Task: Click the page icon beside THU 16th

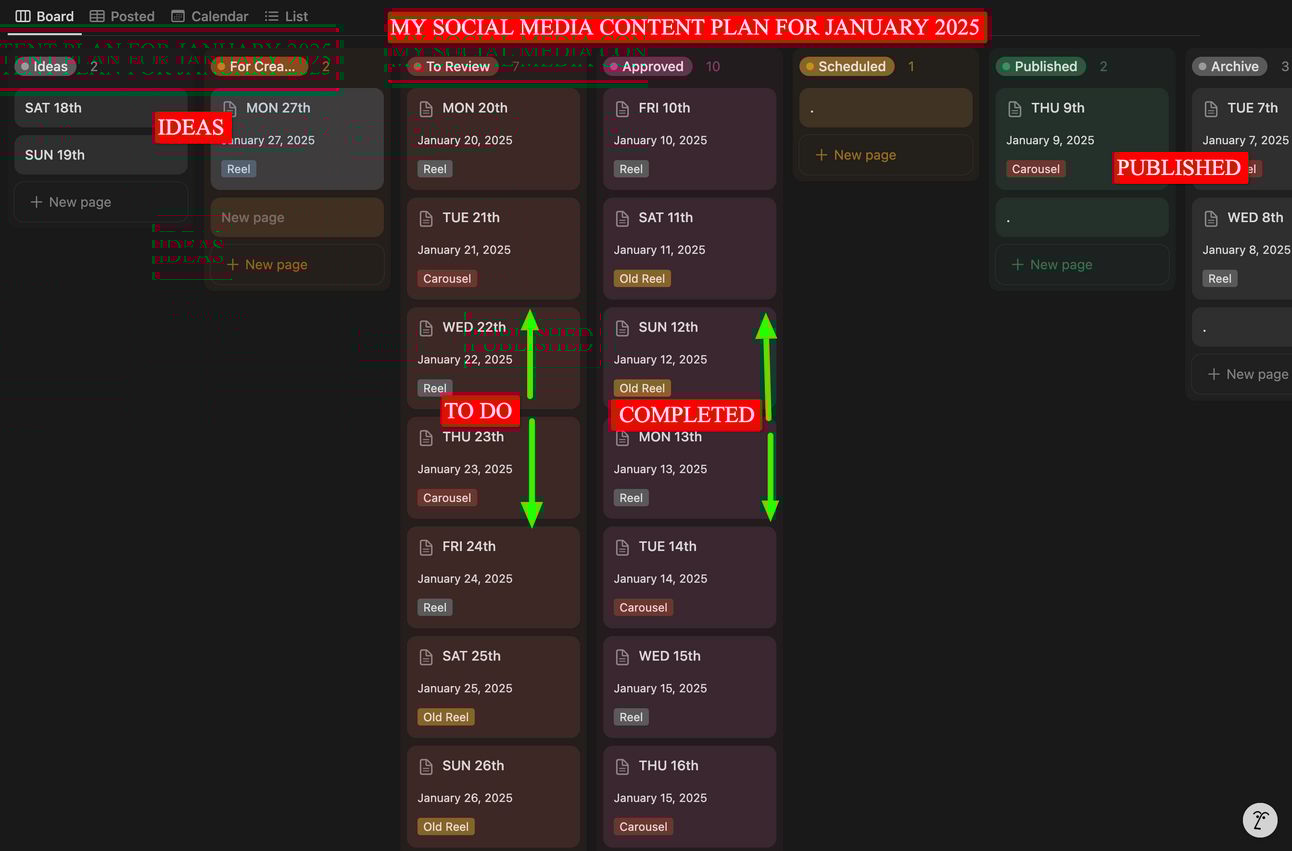Action: [621, 766]
